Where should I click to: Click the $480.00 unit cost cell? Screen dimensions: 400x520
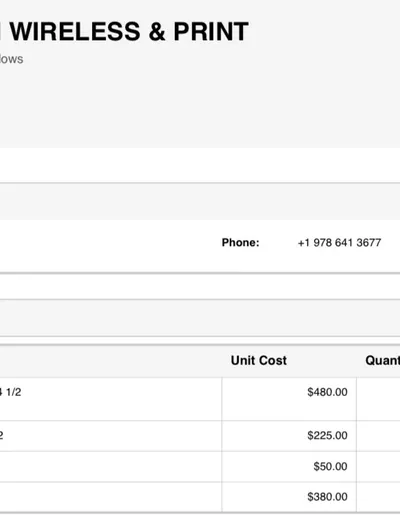click(289, 399)
